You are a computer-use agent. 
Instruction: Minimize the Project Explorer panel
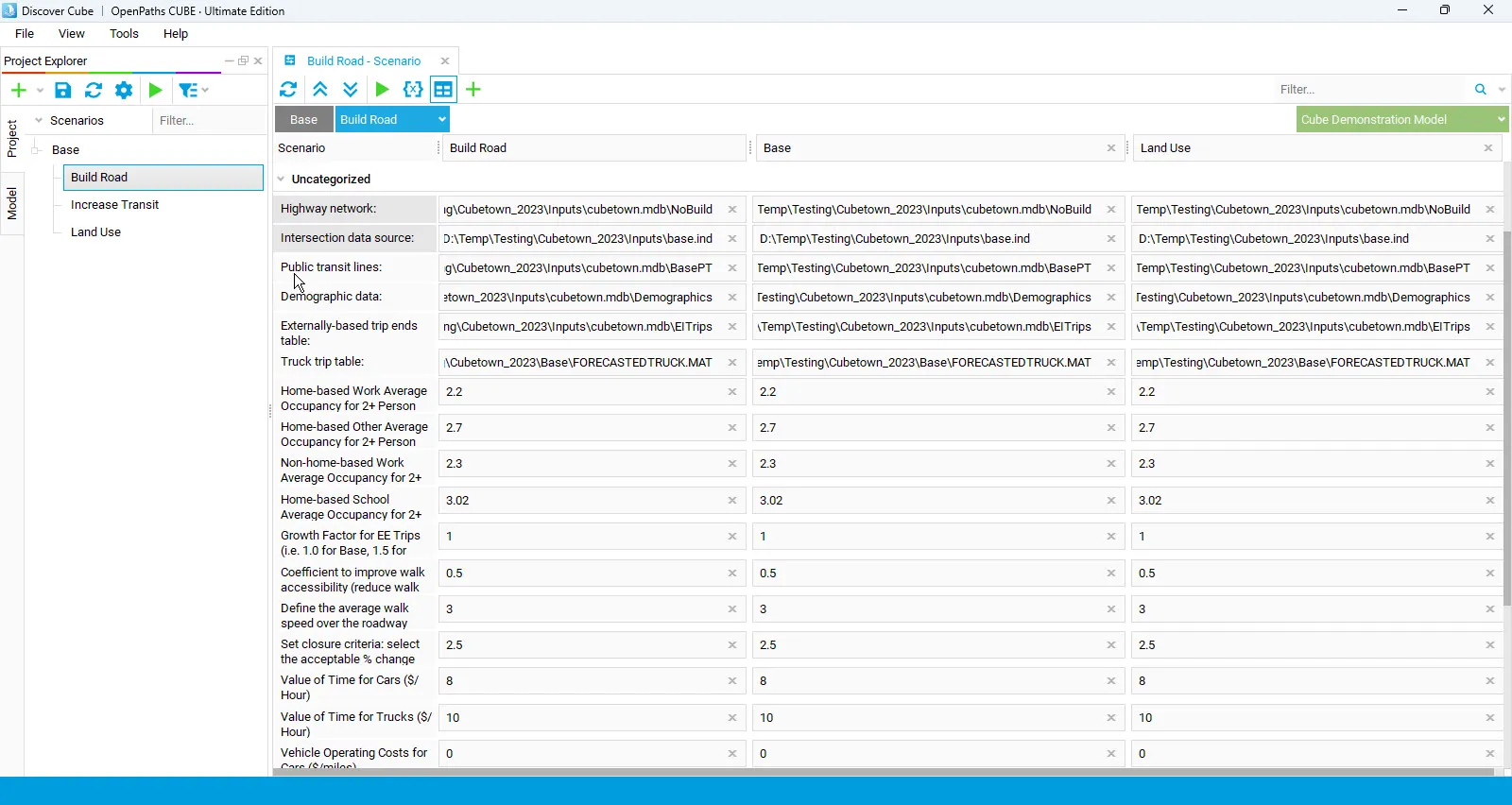[x=229, y=60]
